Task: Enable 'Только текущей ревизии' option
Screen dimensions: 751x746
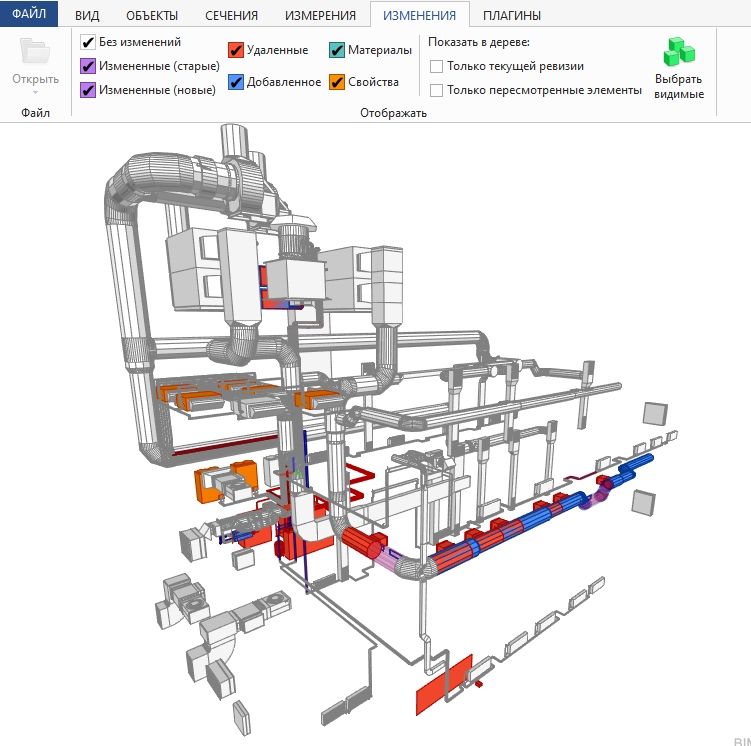Action: click(437, 66)
